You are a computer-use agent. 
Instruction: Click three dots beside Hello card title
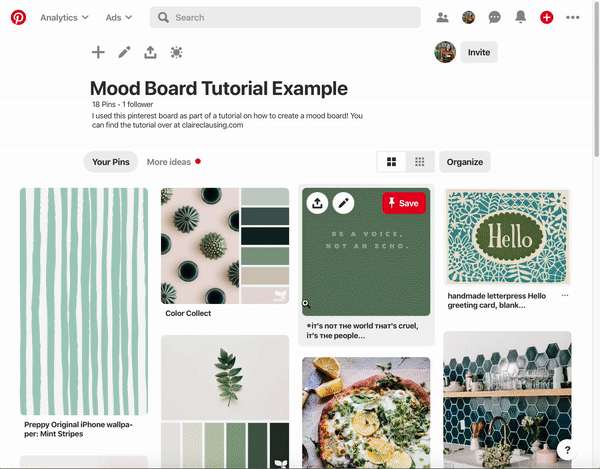click(x=565, y=295)
